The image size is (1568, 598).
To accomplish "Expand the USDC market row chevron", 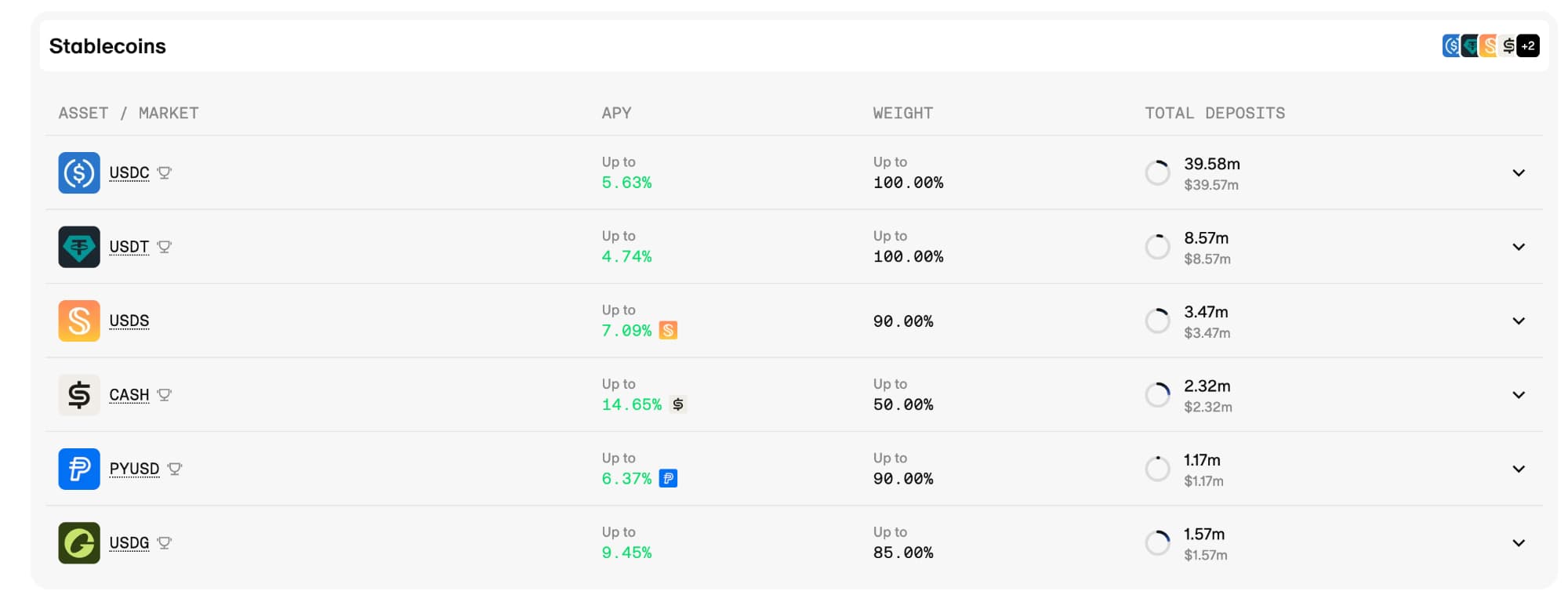I will pyautogui.click(x=1519, y=172).
